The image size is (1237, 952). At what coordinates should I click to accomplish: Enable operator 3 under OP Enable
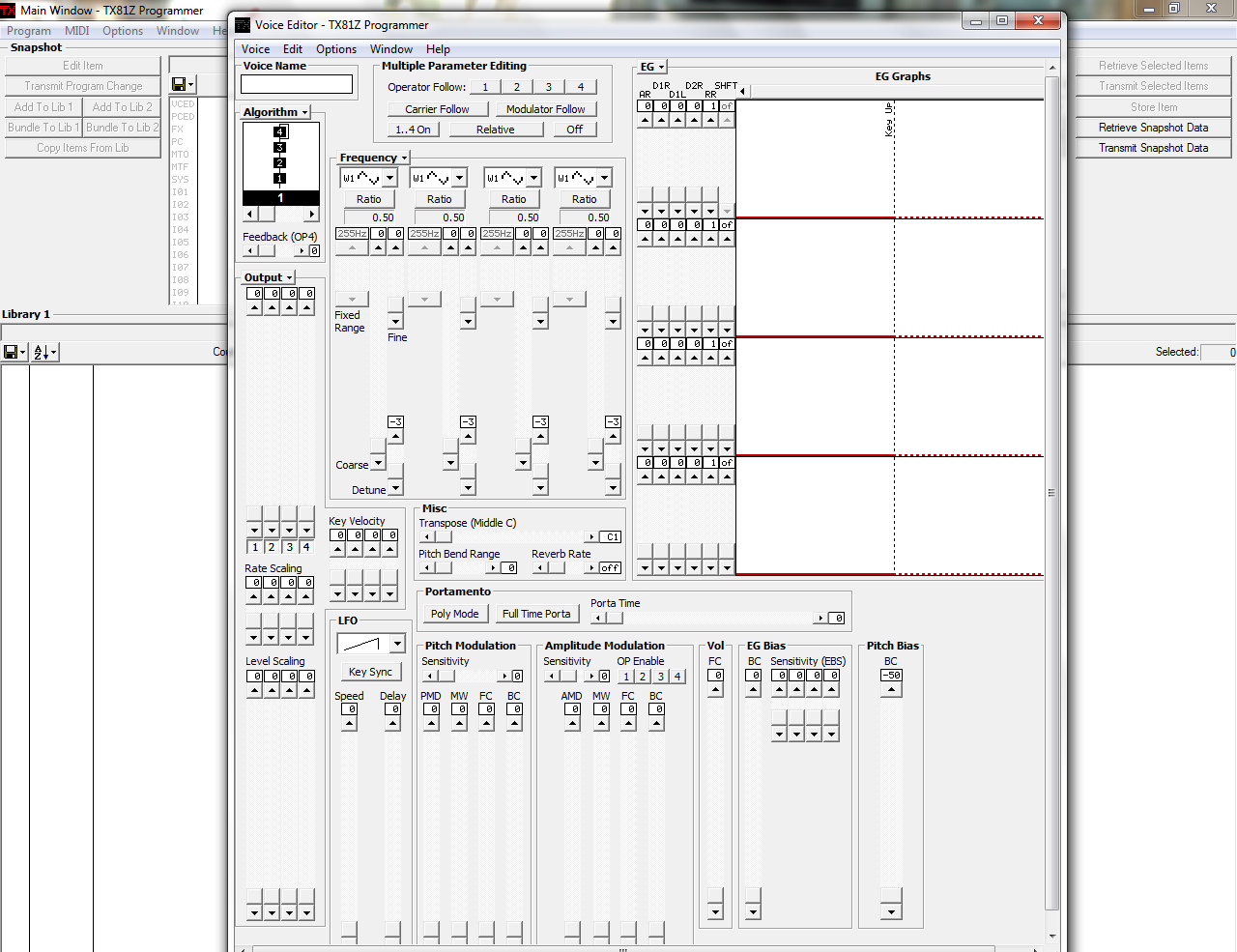661,677
